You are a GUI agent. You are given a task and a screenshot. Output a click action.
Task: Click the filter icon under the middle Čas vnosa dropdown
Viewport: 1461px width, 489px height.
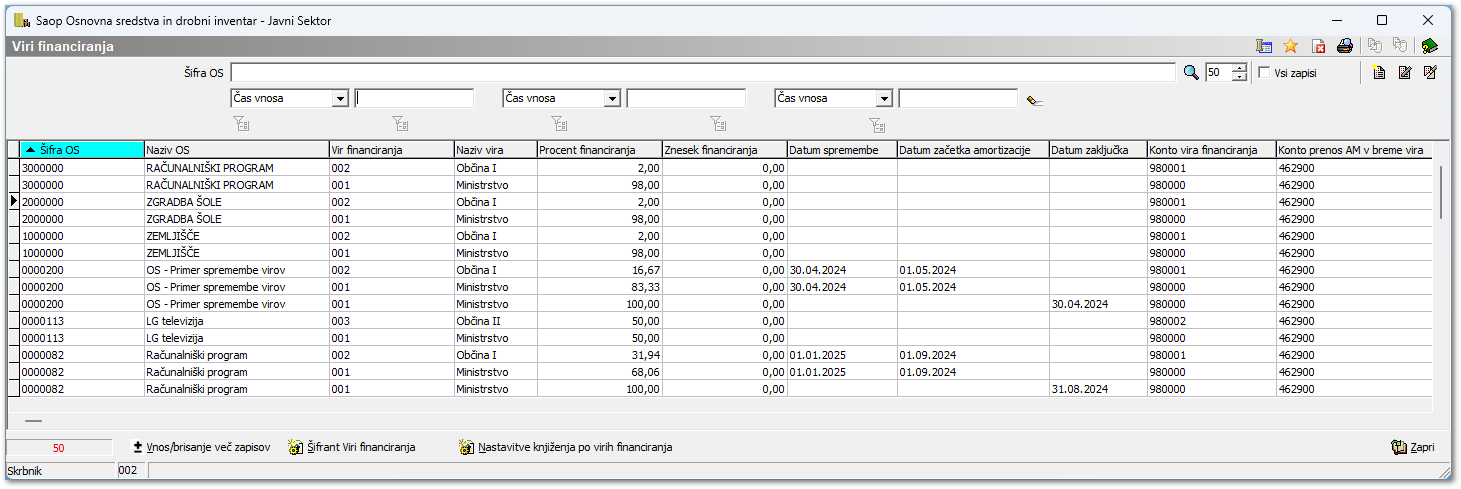tap(559, 124)
